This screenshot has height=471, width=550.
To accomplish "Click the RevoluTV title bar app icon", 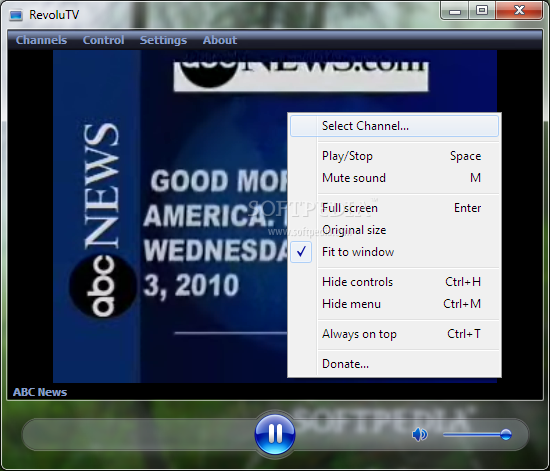I will click(16, 15).
